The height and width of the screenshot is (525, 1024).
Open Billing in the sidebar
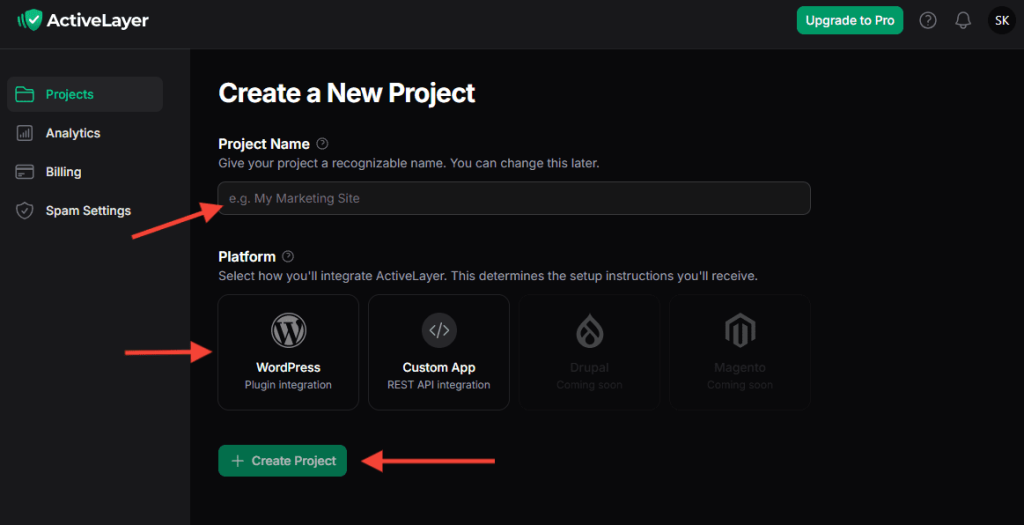pyautogui.click(x=85, y=172)
